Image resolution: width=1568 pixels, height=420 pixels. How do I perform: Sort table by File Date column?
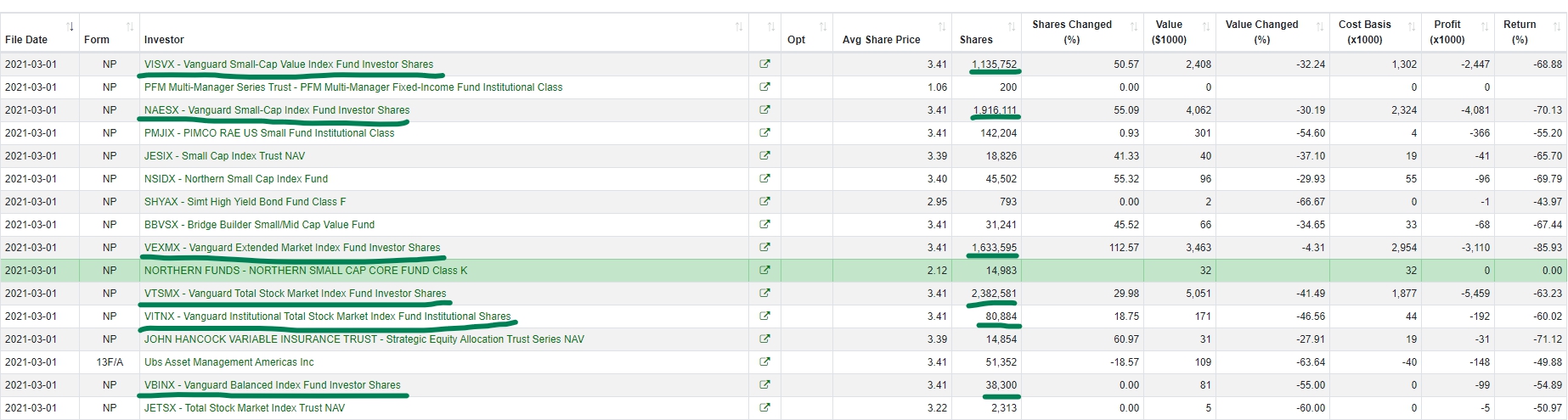click(39, 33)
